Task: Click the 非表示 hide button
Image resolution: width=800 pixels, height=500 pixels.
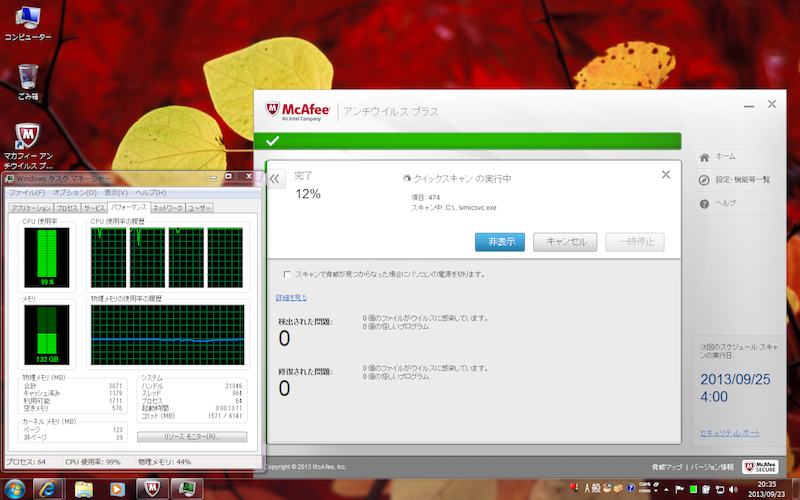Action: [x=499, y=242]
